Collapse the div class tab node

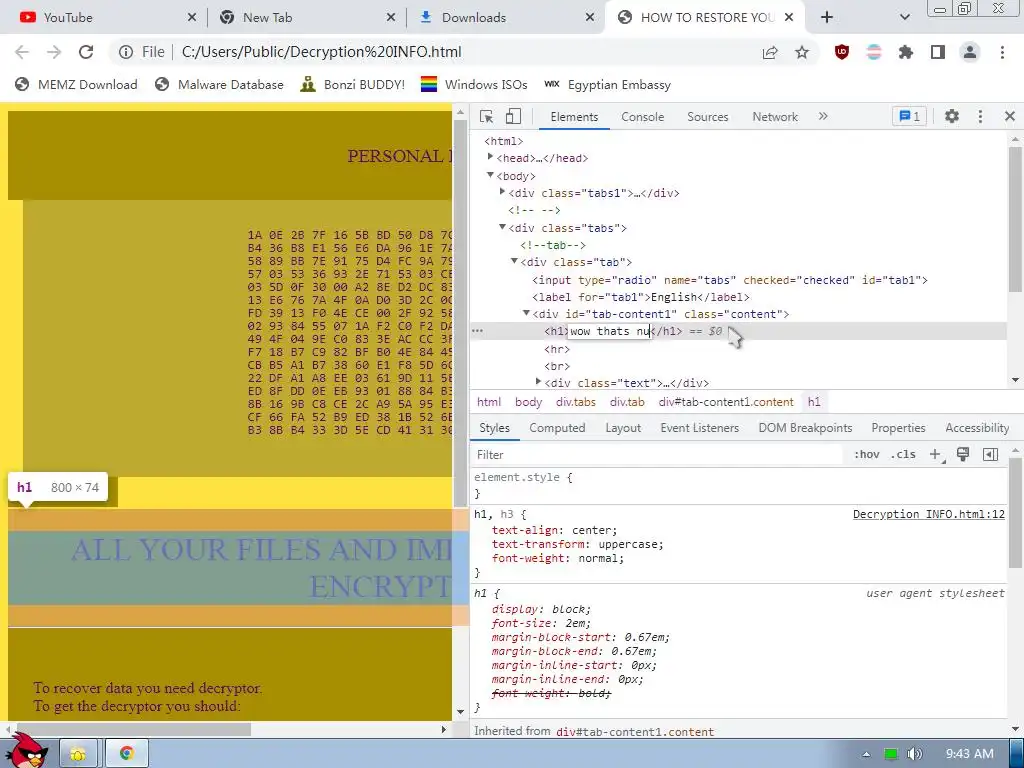(514, 261)
